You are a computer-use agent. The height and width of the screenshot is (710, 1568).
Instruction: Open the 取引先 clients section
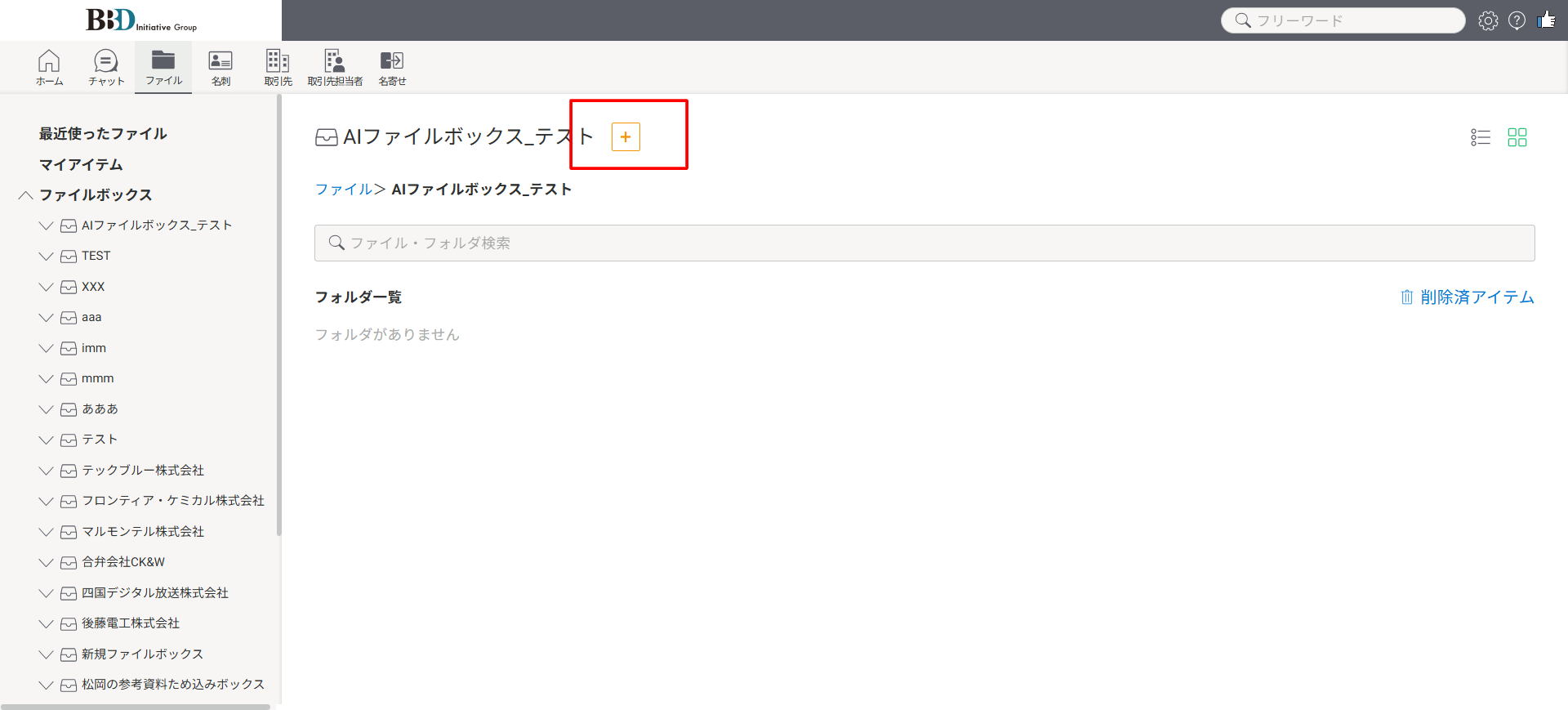[x=278, y=68]
